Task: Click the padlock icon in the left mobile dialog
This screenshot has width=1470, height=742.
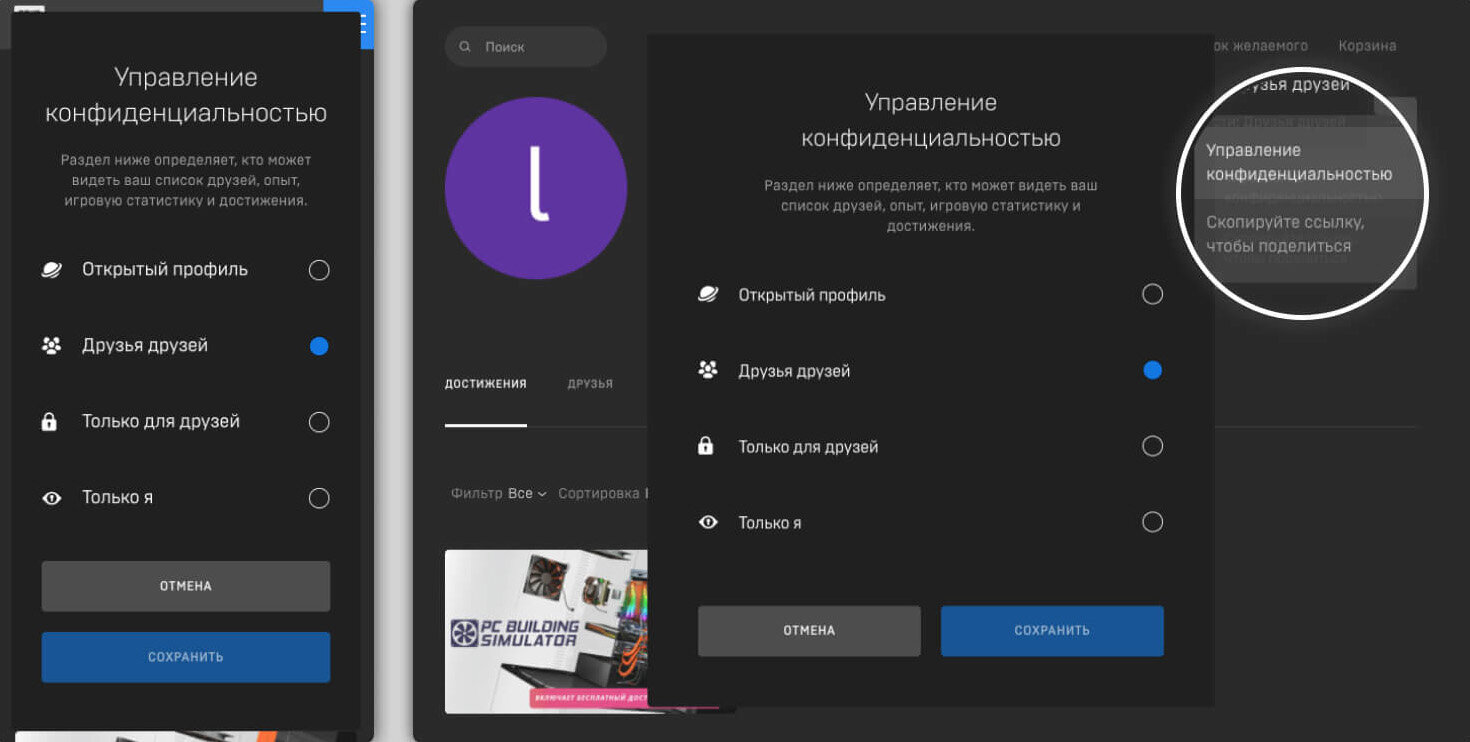Action: click(49, 422)
